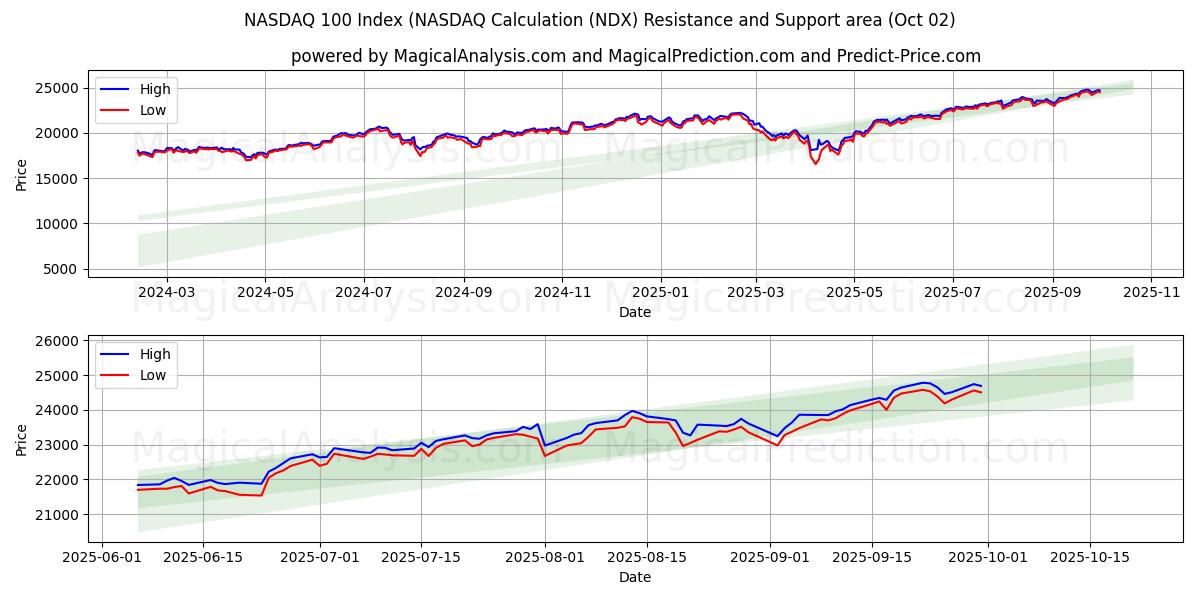Click the 2024-03 tick on top x-axis
Image resolution: width=1200 pixels, height=600 pixels.
point(166,293)
